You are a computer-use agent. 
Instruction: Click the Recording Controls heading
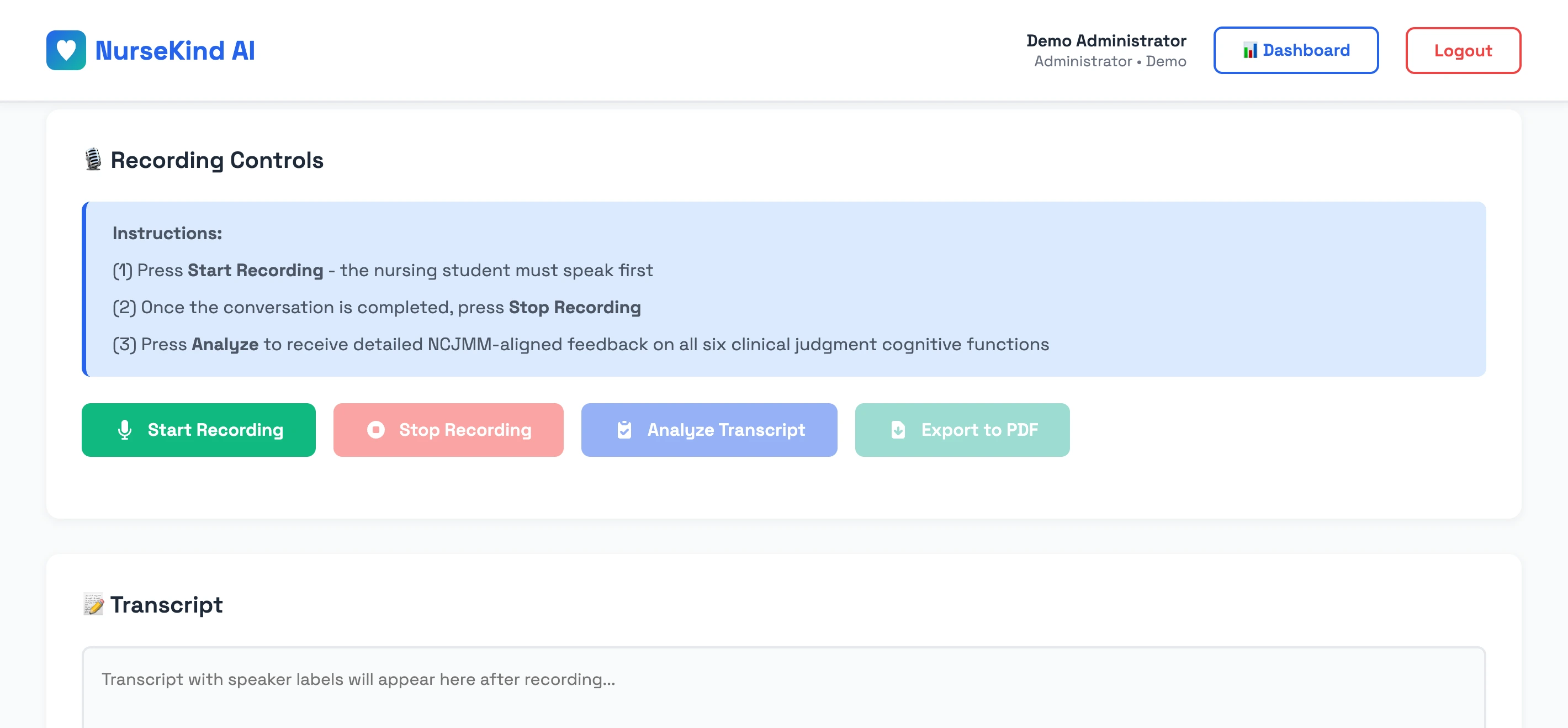click(216, 160)
